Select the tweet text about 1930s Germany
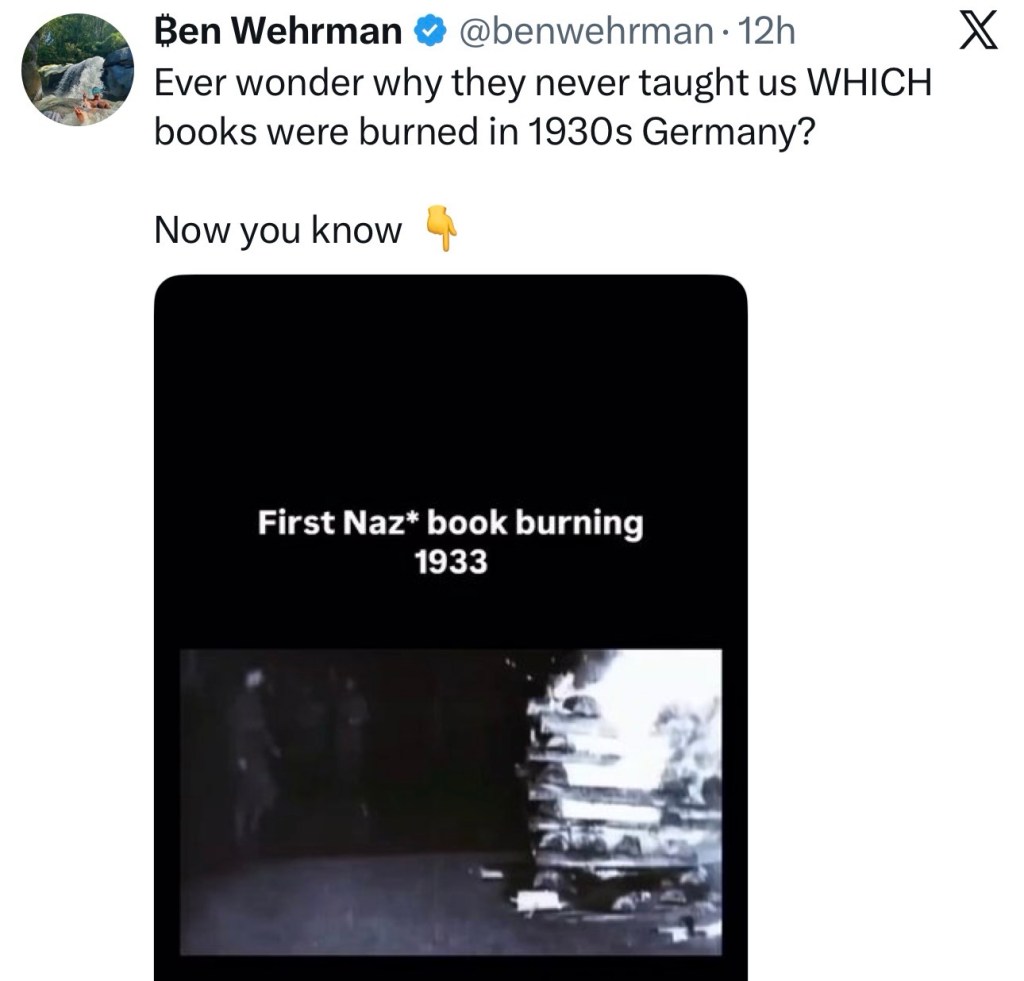Image resolution: width=1024 pixels, height=981 pixels. 500,107
